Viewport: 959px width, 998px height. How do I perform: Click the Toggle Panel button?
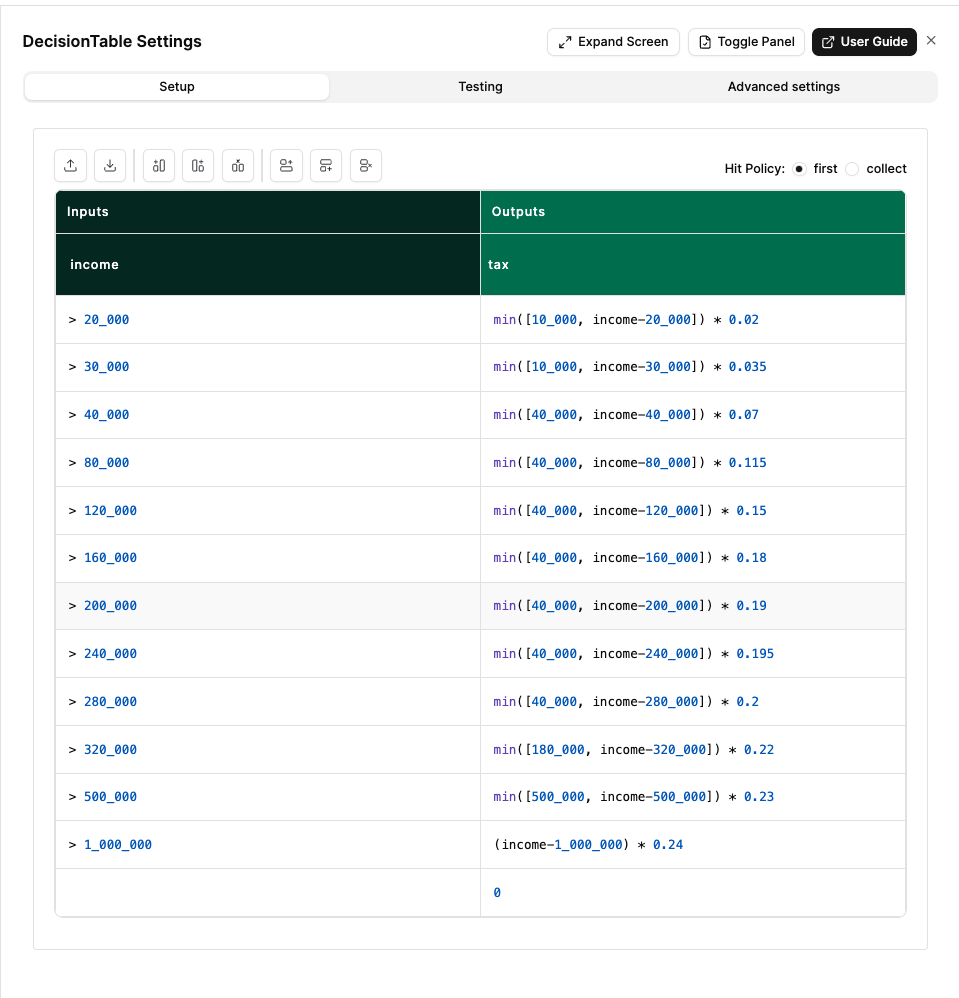pos(746,42)
